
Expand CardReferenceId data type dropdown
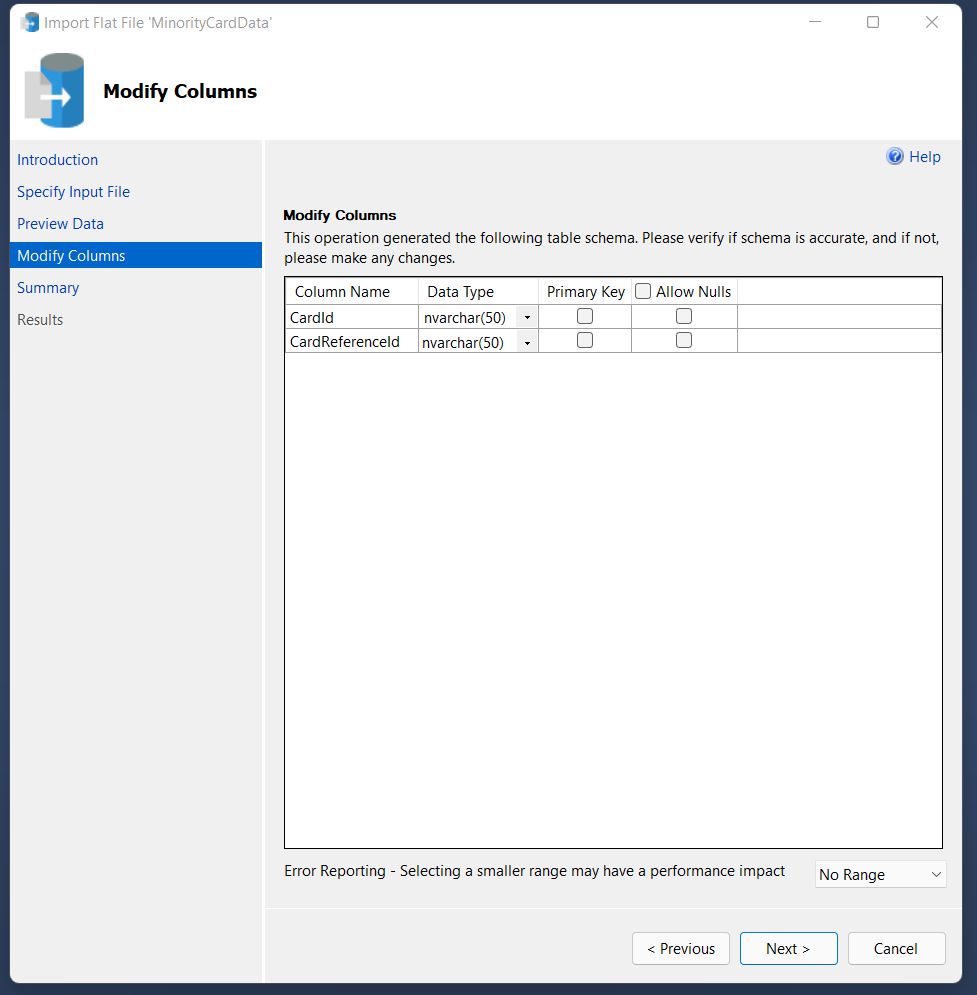click(527, 342)
